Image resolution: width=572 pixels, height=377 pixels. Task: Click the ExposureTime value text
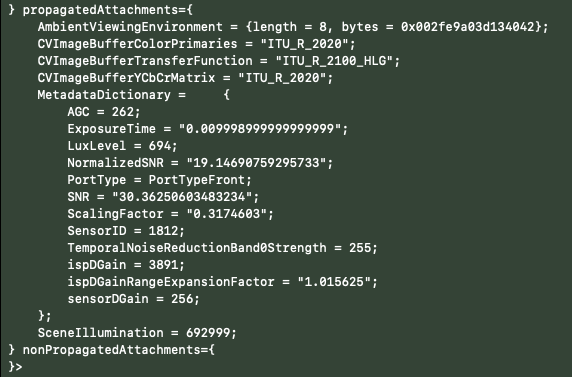click(x=260, y=128)
